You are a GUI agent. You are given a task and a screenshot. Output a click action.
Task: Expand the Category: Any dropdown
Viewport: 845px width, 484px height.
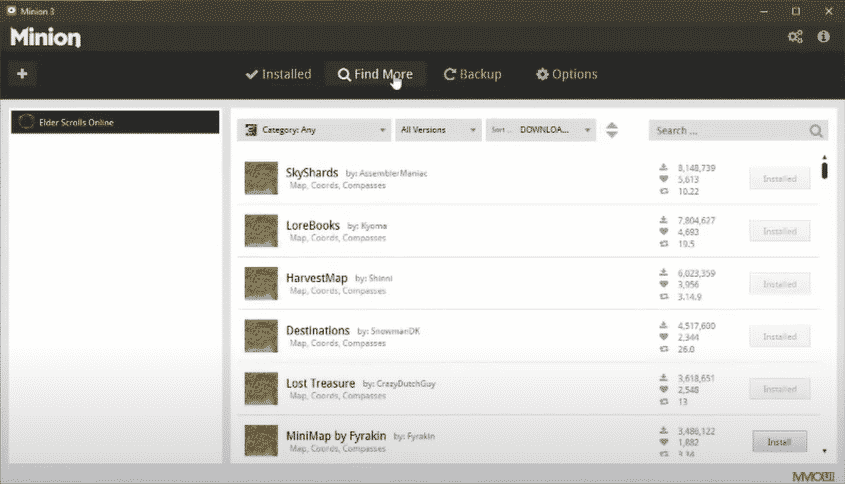click(314, 130)
